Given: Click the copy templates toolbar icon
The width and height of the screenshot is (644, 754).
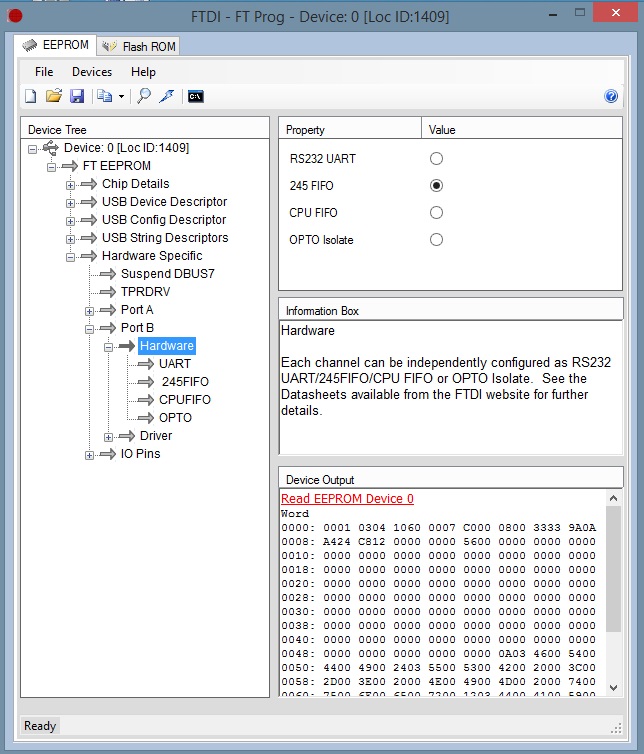Looking at the screenshot, I should tap(104, 96).
